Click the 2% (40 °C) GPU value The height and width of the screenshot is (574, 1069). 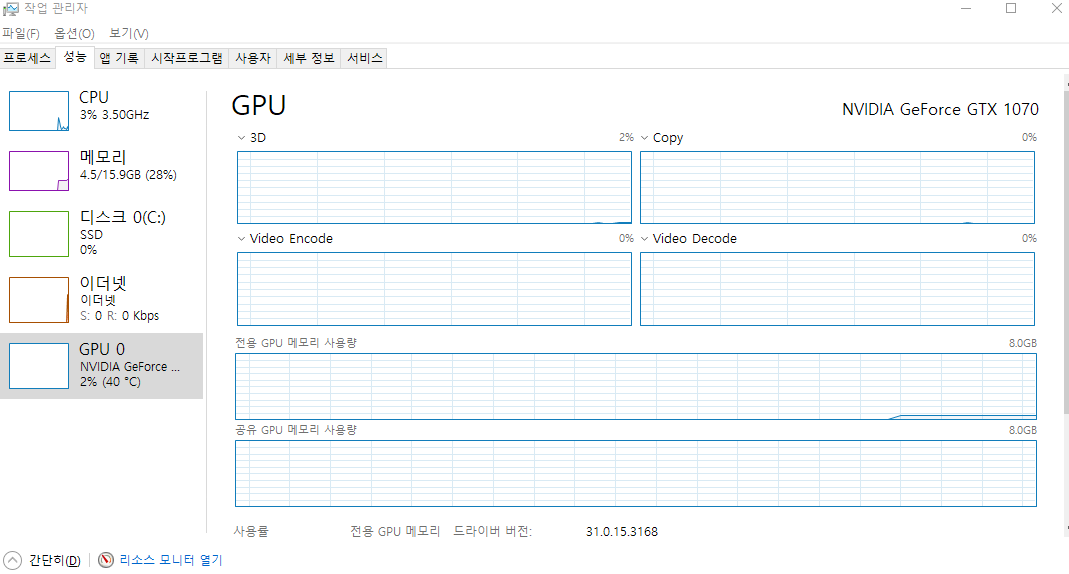point(110,382)
